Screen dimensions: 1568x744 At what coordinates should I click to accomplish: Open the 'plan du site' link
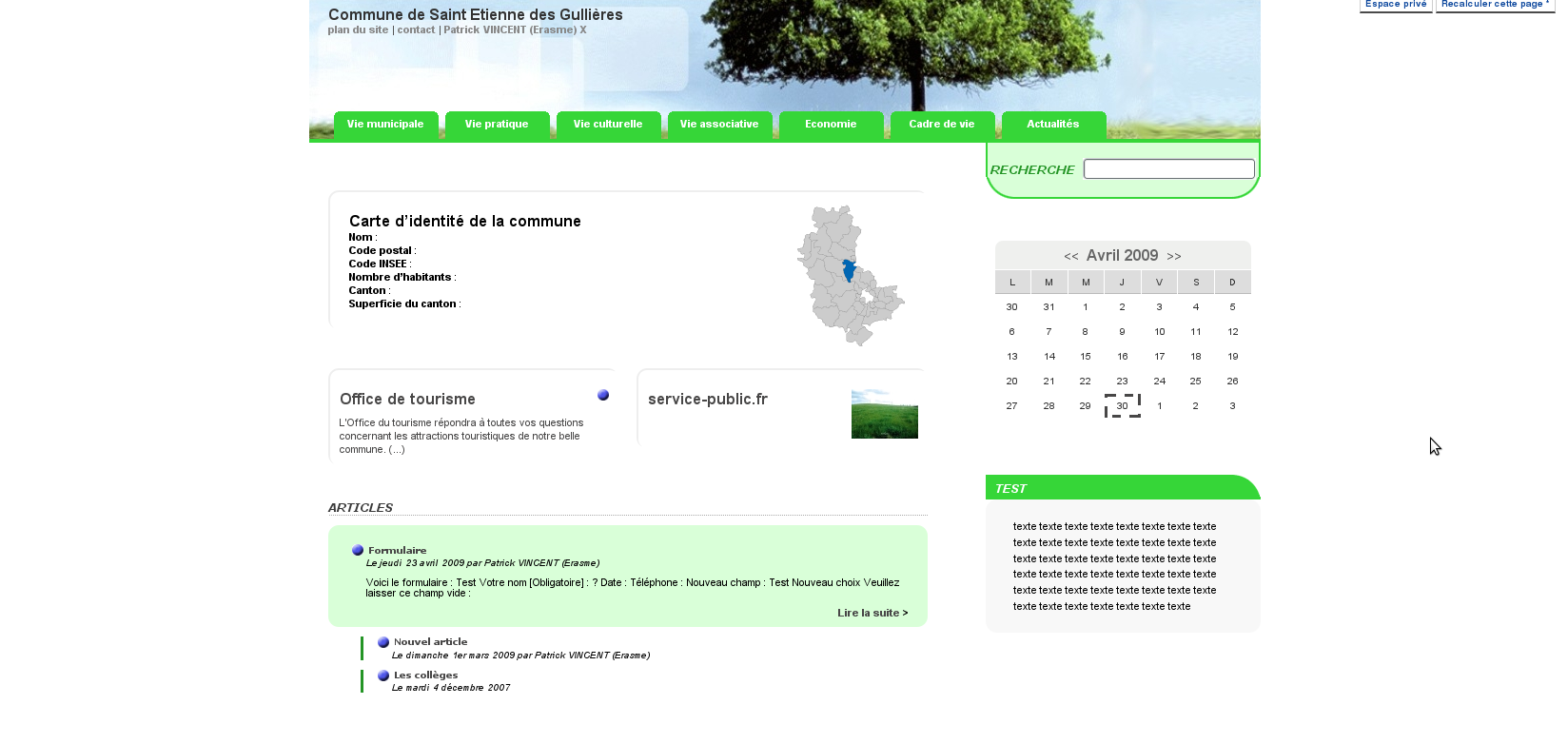click(x=358, y=29)
